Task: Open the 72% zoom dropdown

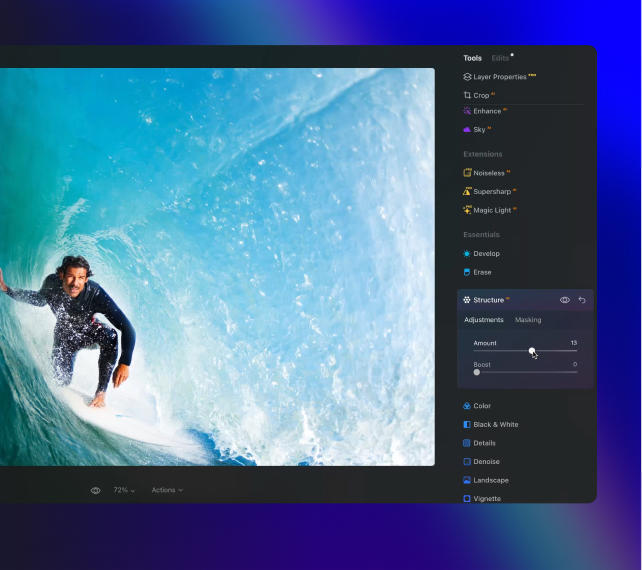Action: click(x=124, y=490)
